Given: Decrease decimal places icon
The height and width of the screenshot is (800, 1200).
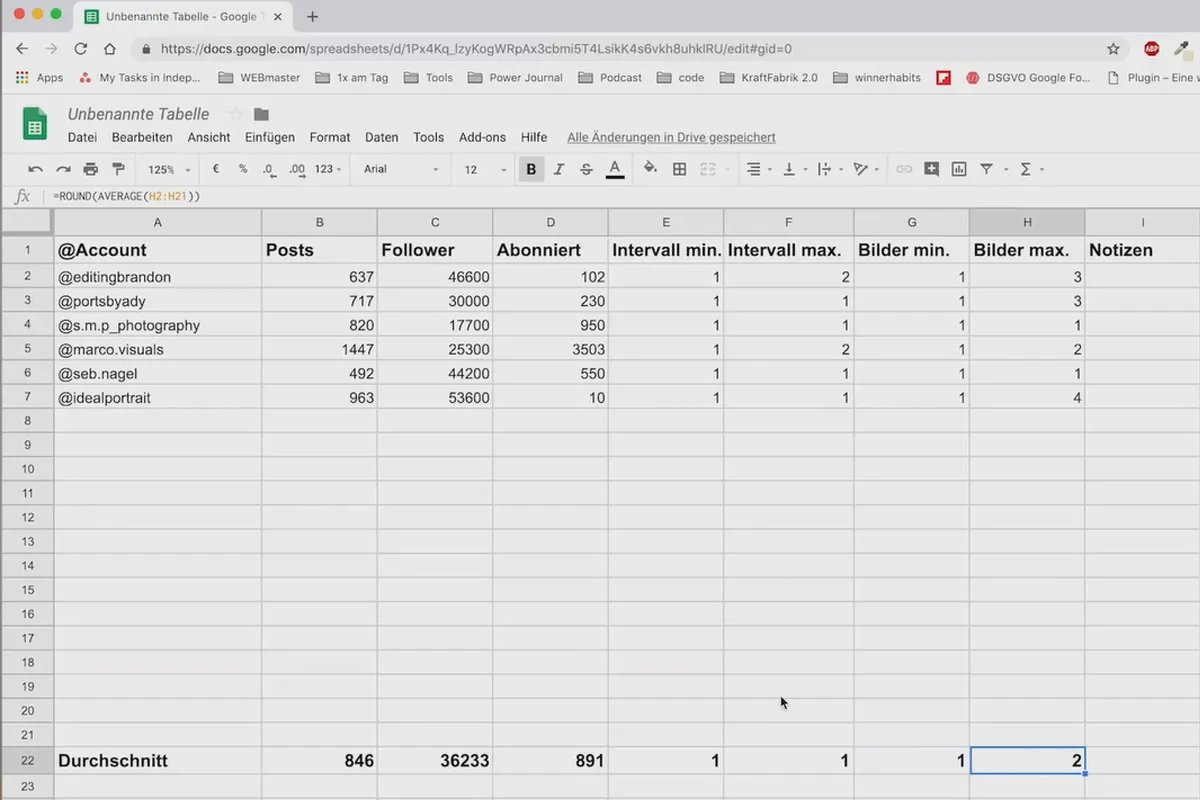Looking at the screenshot, I should coord(269,169).
